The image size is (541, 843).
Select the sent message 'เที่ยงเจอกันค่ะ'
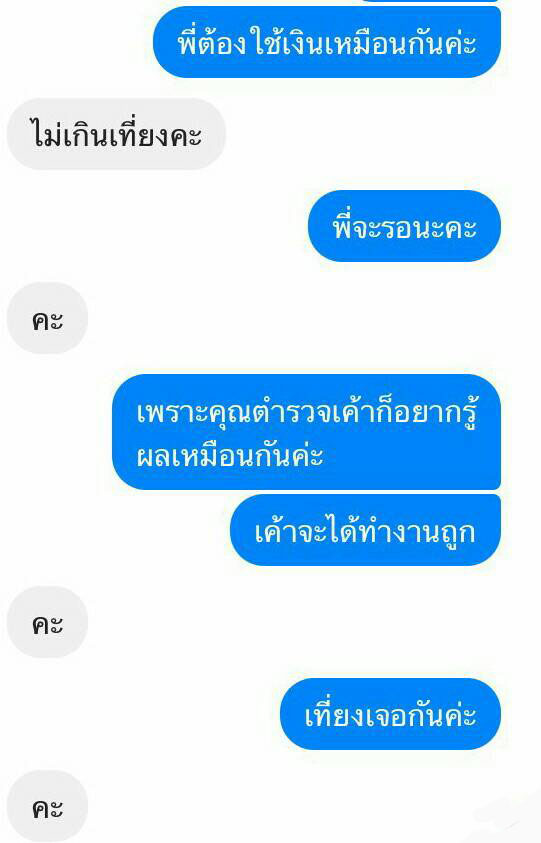[390, 714]
